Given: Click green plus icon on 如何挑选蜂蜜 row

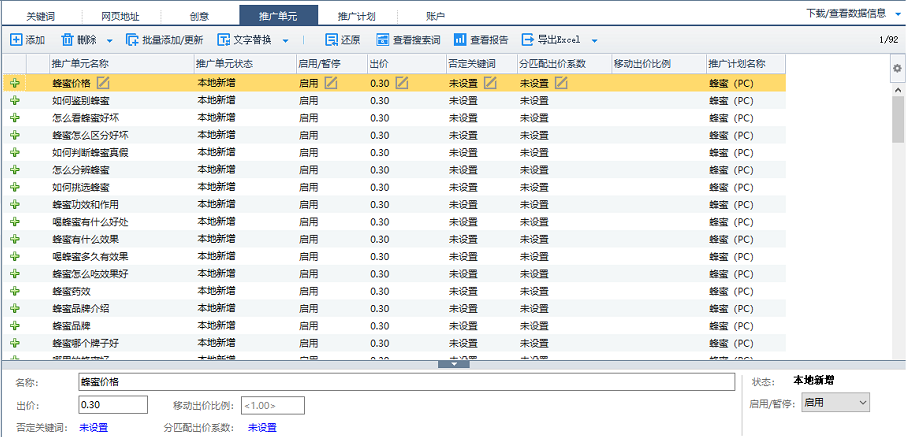Looking at the screenshot, I should [15, 188].
